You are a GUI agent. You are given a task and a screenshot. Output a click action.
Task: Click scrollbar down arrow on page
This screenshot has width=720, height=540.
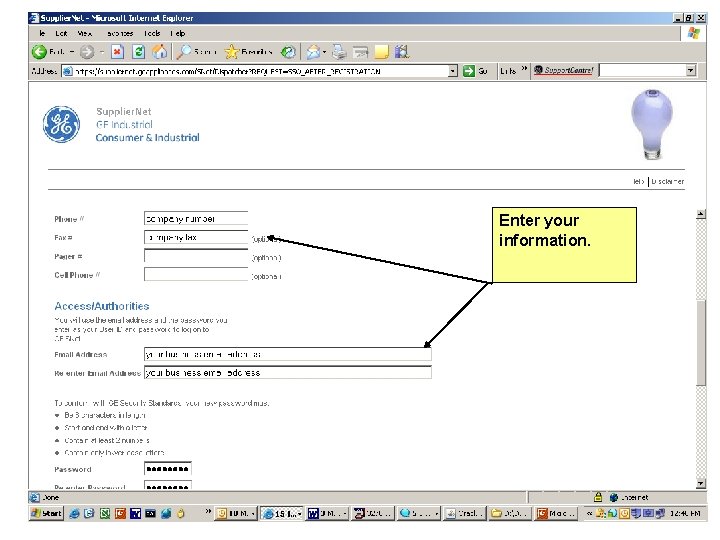click(x=701, y=484)
